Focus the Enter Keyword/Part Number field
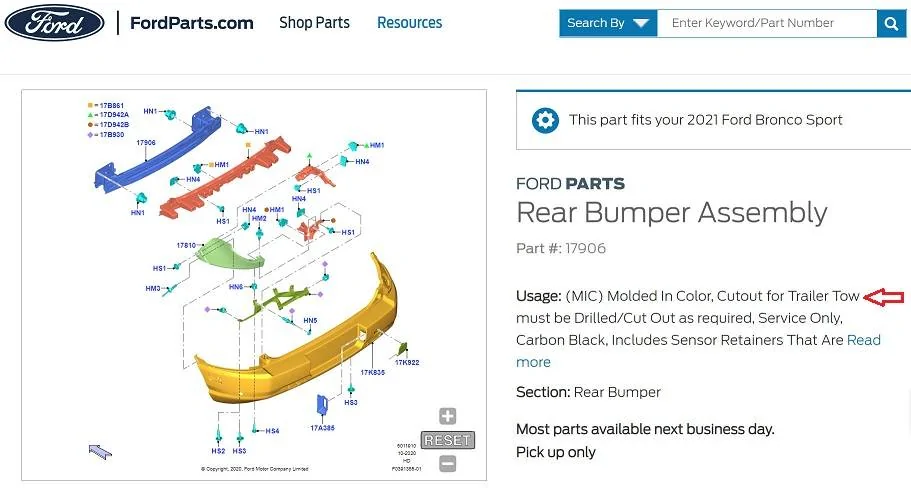 (766, 23)
